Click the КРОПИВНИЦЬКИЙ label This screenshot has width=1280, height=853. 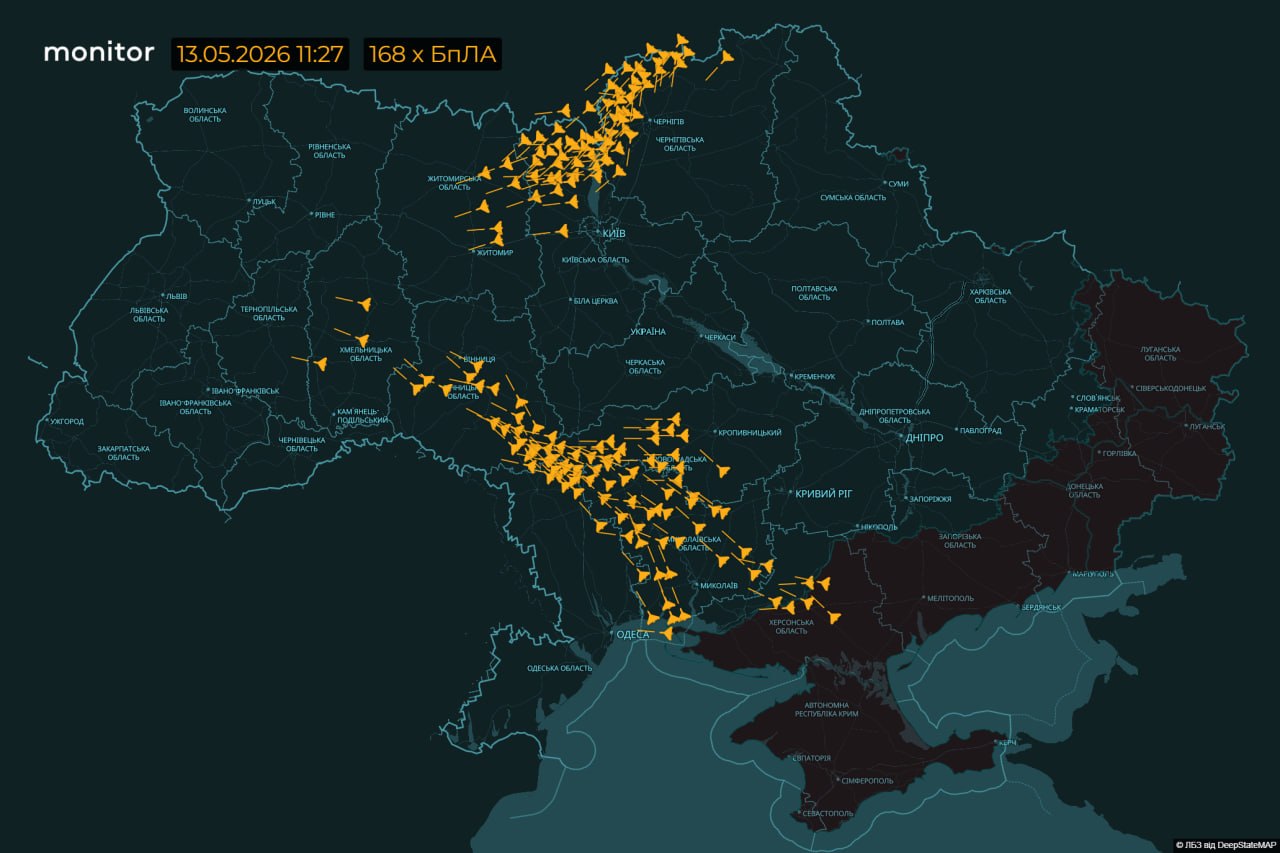click(x=750, y=433)
